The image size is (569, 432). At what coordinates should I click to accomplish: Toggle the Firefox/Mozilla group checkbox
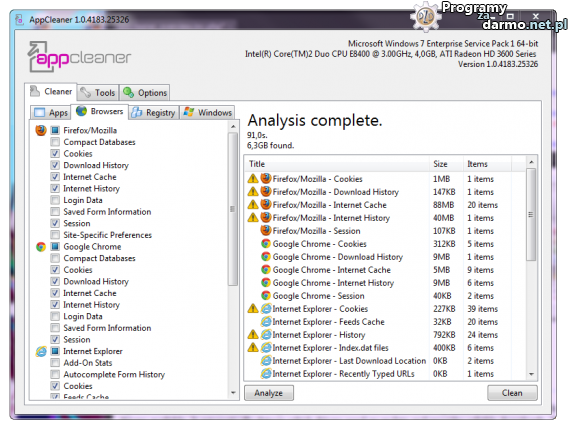click(55, 130)
